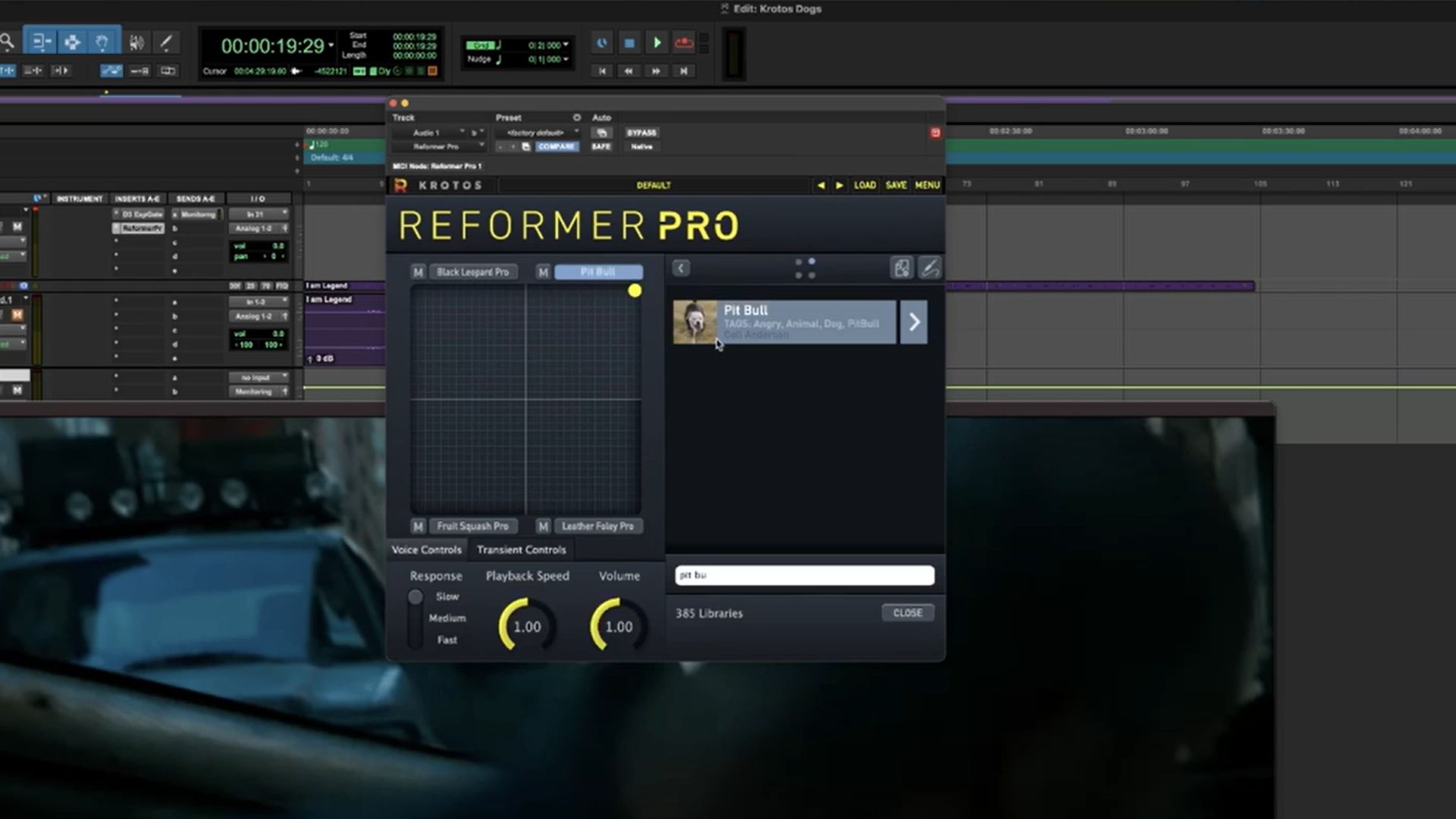Click SAVE in the Reformer preset bar

pos(896,185)
